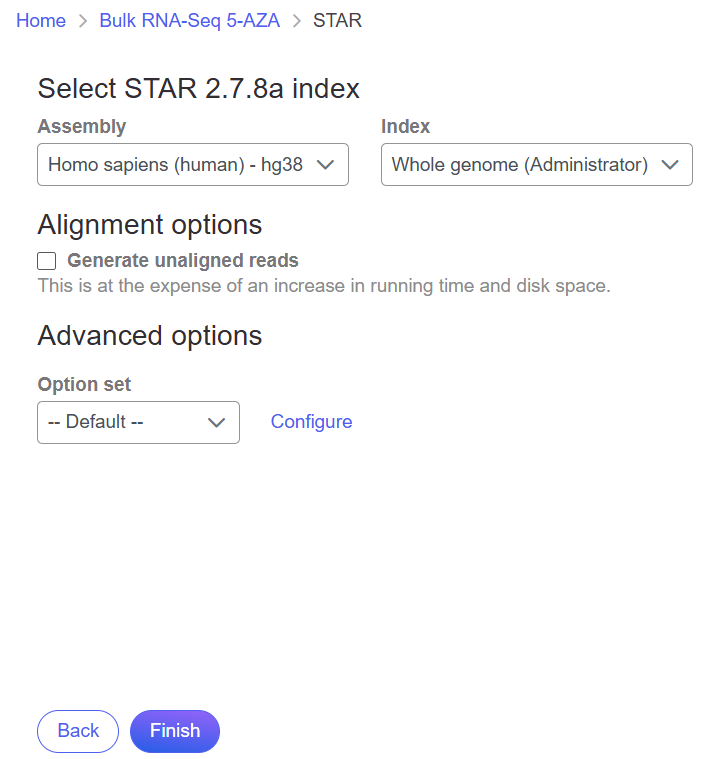Image resolution: width=721 pixels, height=759 pixels.
Task: Enable the Generate unaligned reads checkbox
Action: point(47,261)
